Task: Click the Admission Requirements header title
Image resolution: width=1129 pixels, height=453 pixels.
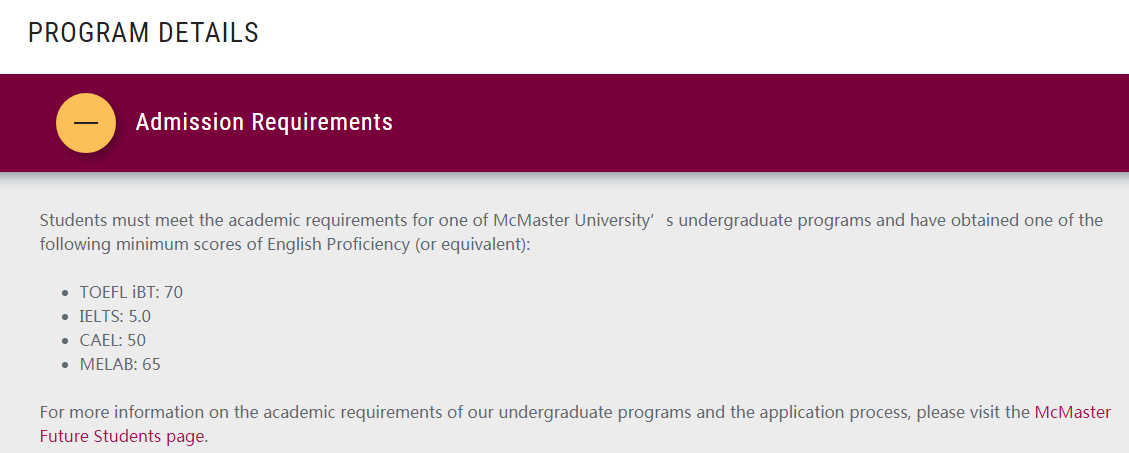Action: tap(264, 123)
